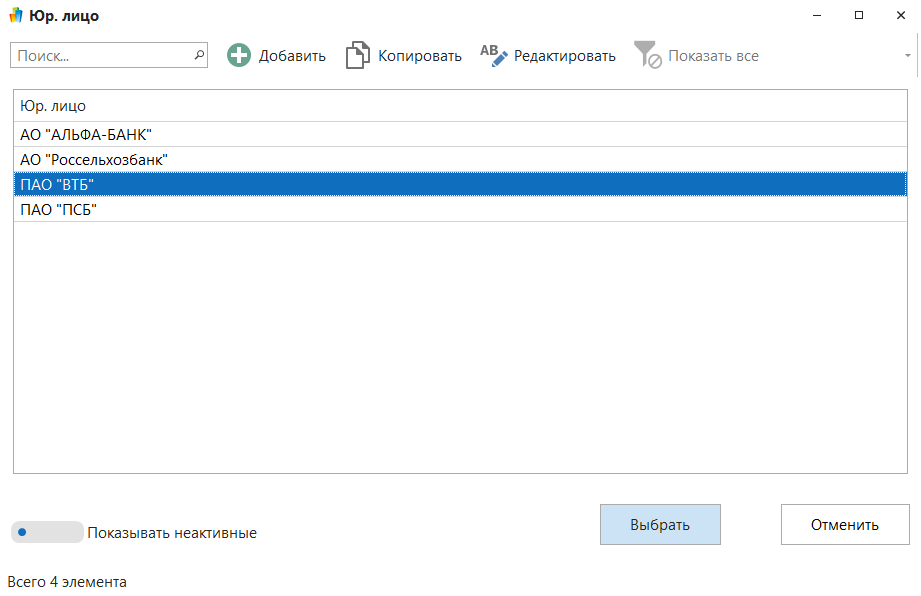Click the Edit pencil icon
The image size is (921, 596).
(x=494, y=56)
